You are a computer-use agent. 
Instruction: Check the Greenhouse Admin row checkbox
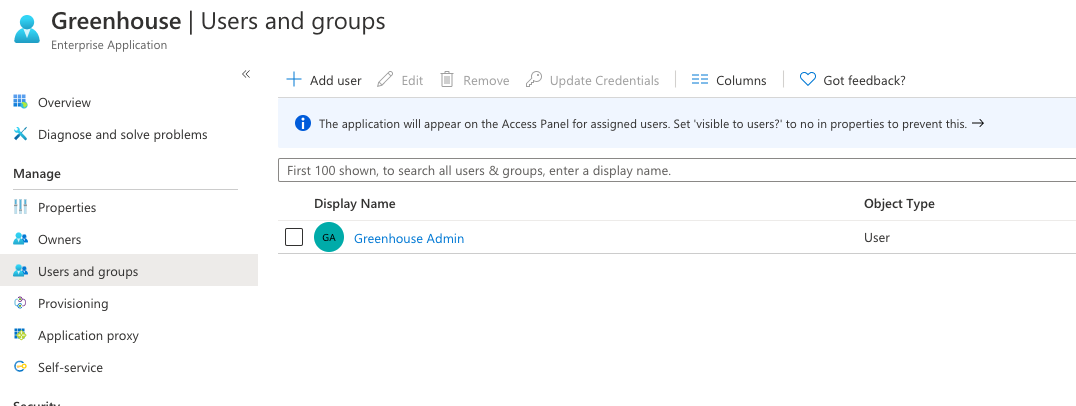294,237
